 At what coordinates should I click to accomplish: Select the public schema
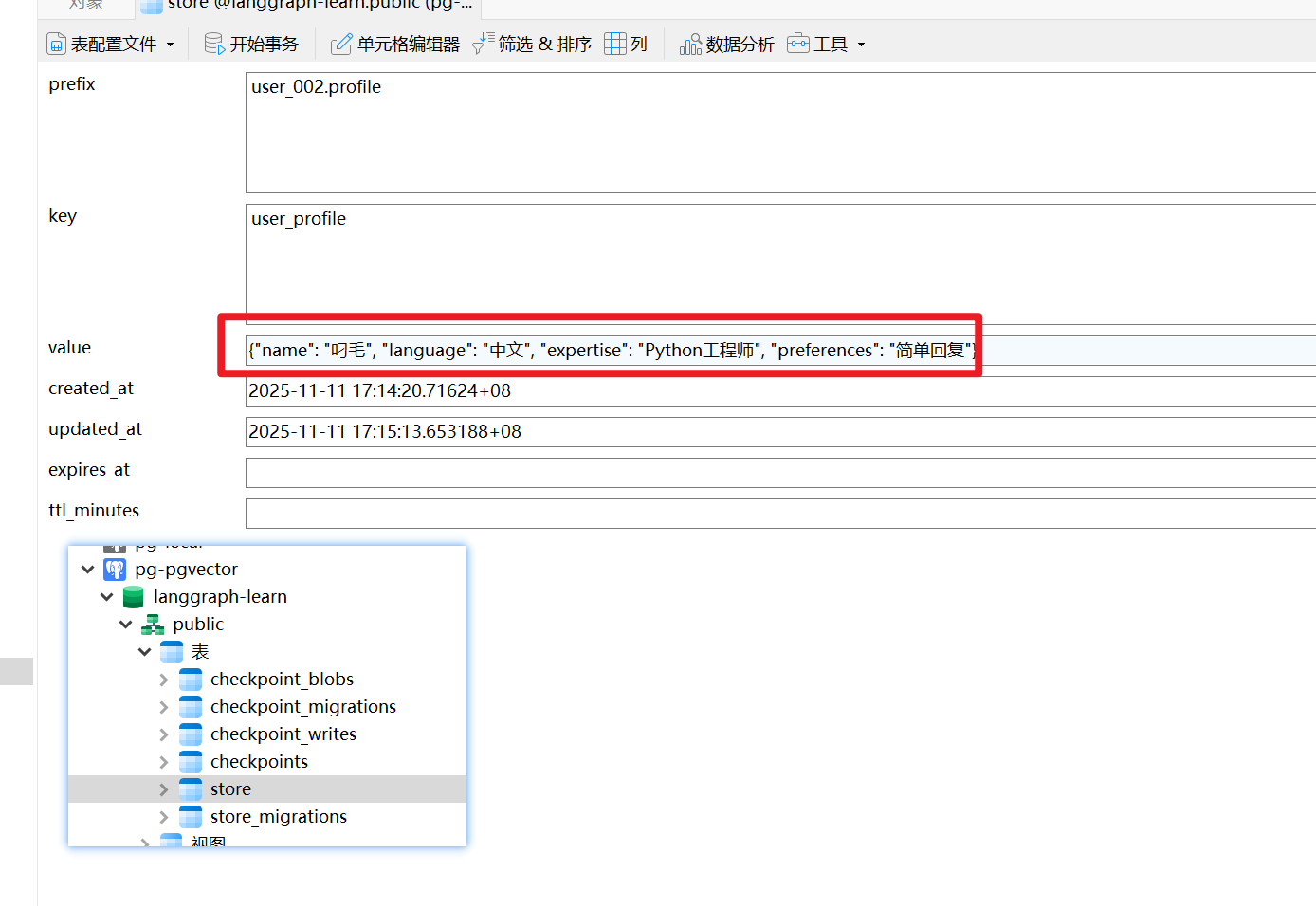[x=198, y=625]
